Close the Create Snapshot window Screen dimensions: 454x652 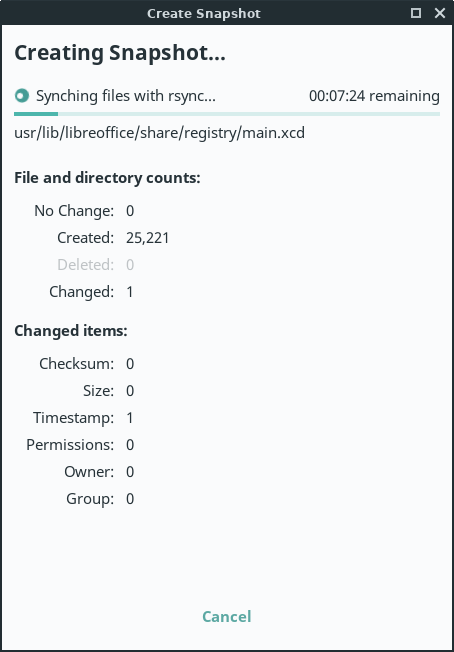point(440,13)
